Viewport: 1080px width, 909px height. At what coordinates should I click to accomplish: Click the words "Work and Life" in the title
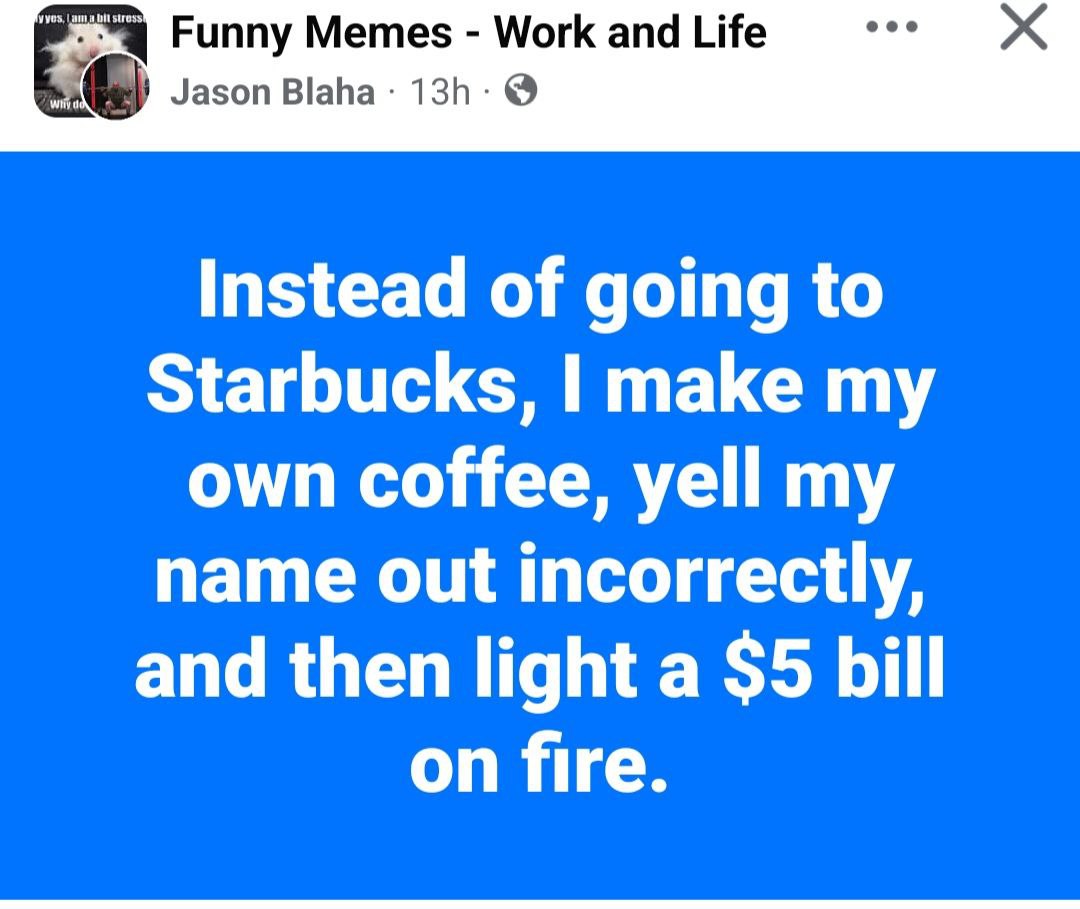click(630, 32)
